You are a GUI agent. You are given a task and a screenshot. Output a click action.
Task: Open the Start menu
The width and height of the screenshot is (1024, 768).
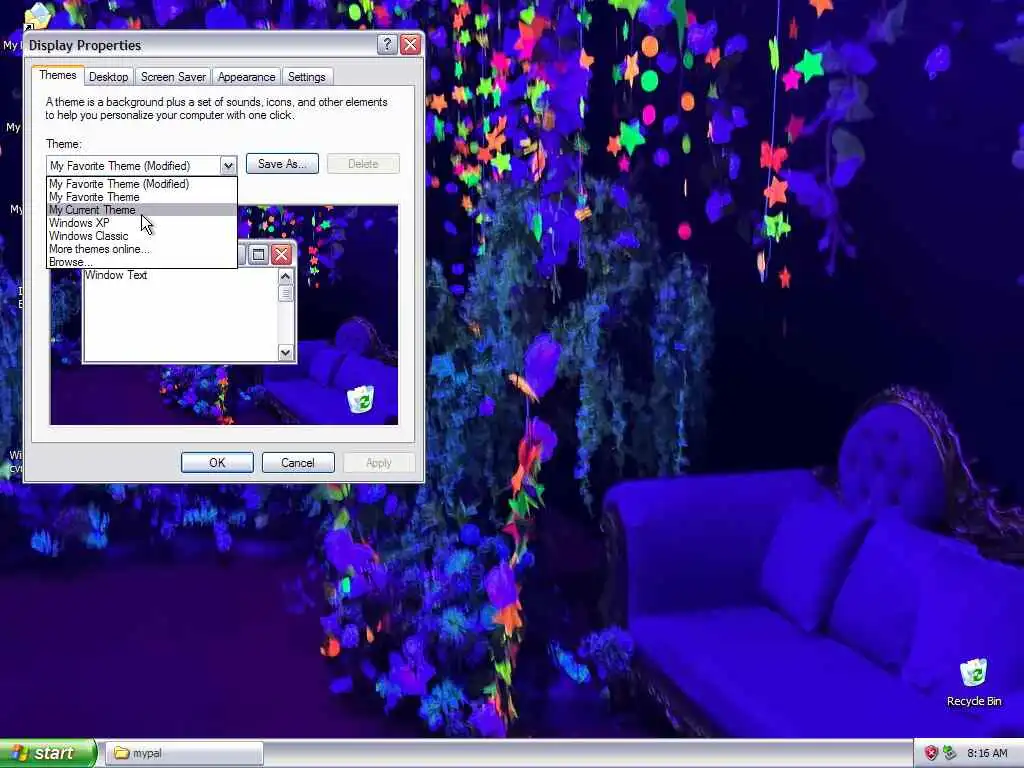tap(48, 753)
